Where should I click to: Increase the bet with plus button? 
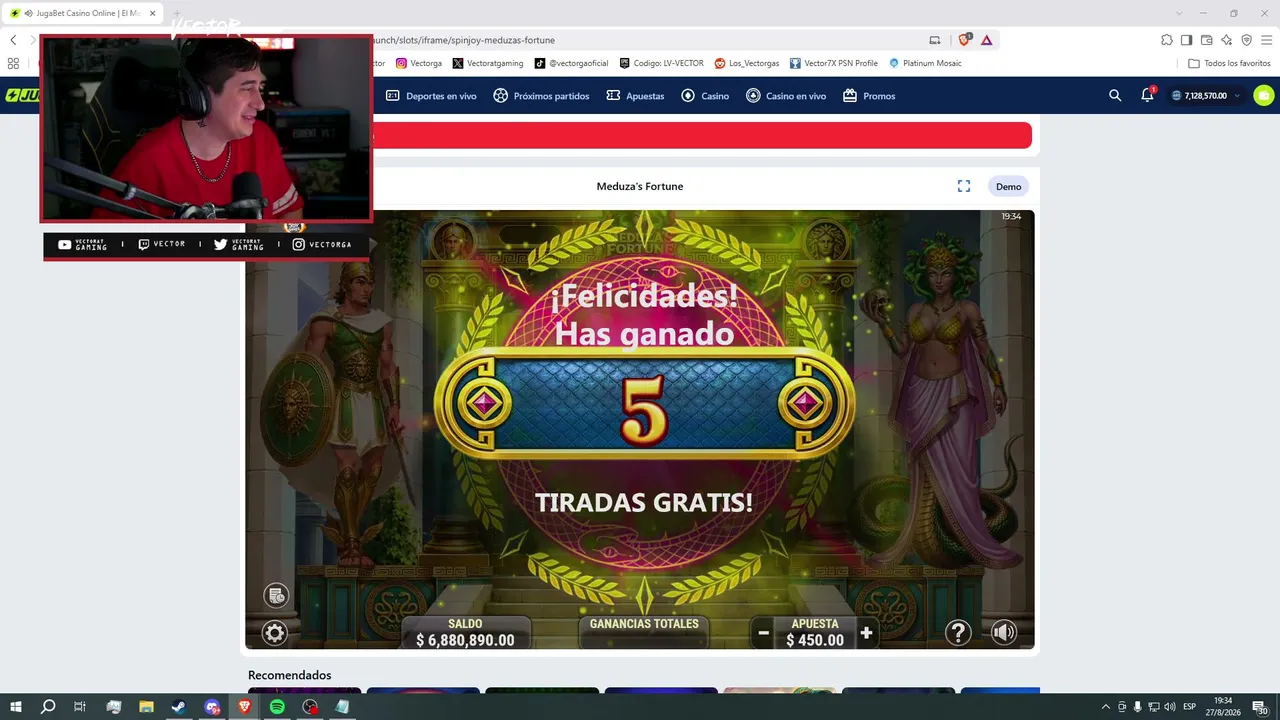coord(866,633)
